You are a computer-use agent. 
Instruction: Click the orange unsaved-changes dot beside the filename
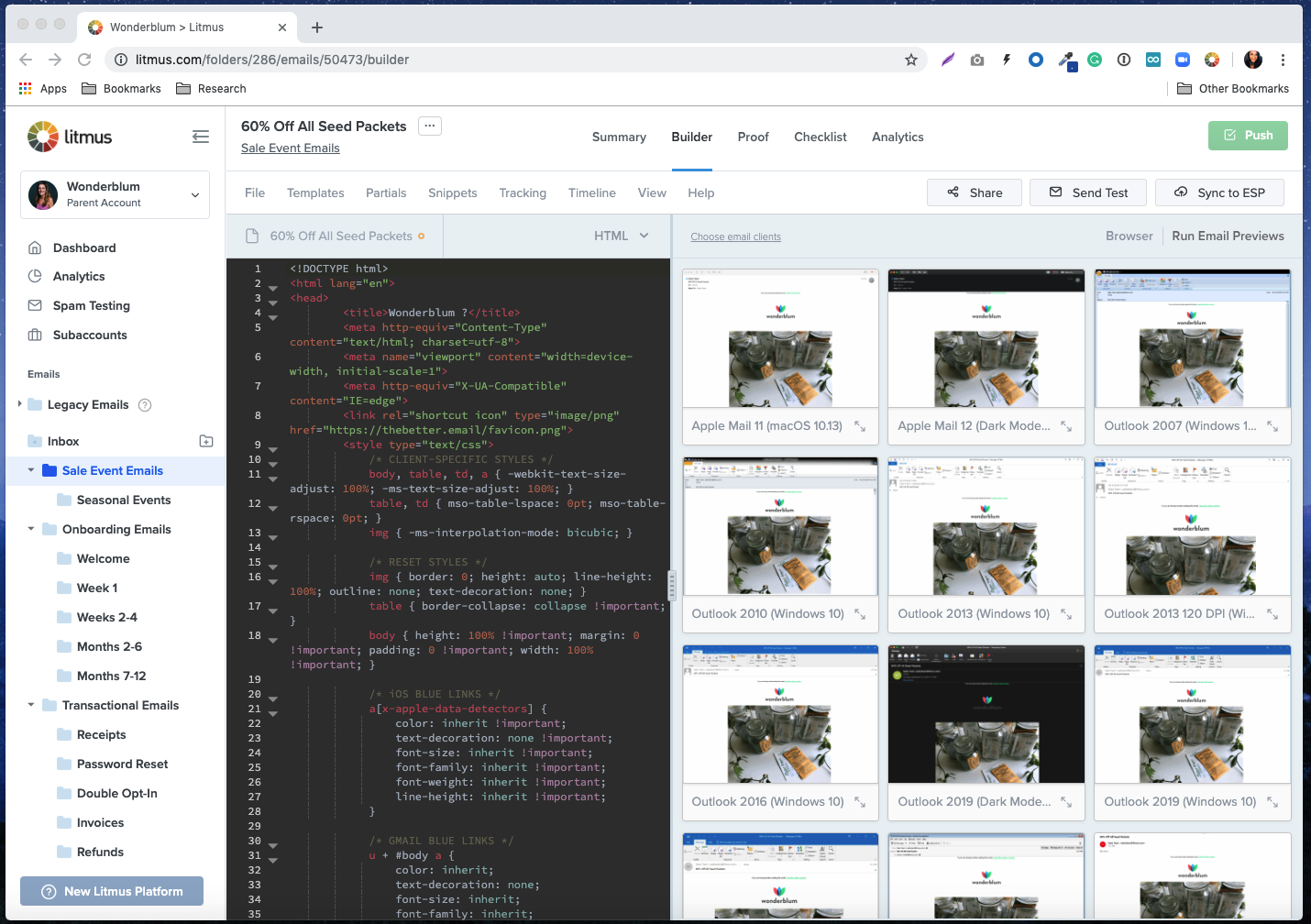coord(422,236)
